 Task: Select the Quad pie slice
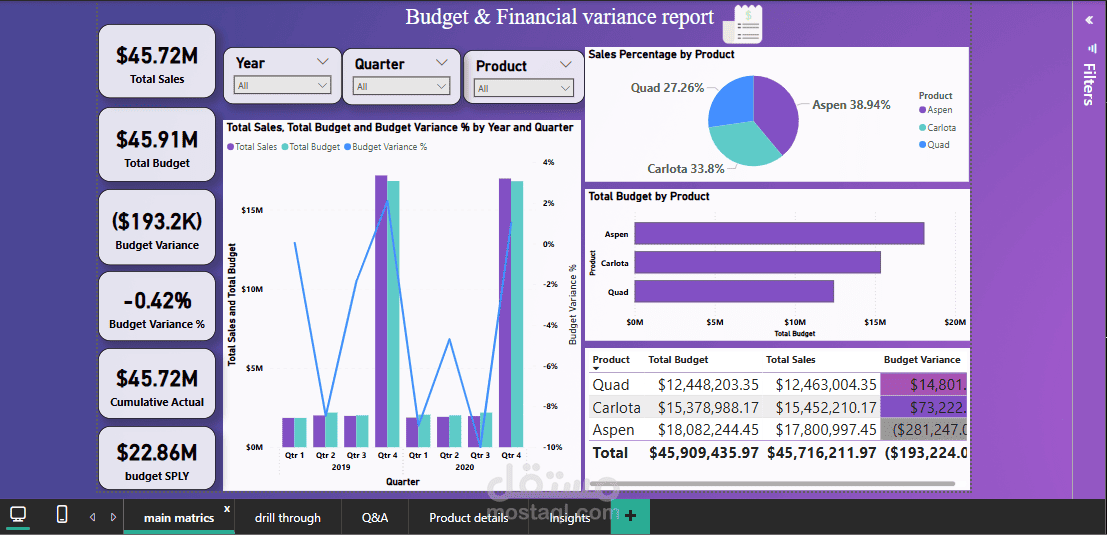pyautogui.click(x=731, y=100)
